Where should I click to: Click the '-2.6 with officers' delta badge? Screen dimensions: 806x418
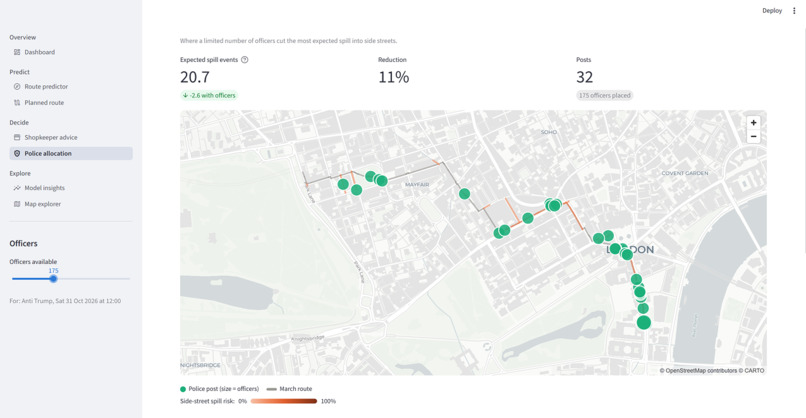pyautogui.click(x=209, y=95)
